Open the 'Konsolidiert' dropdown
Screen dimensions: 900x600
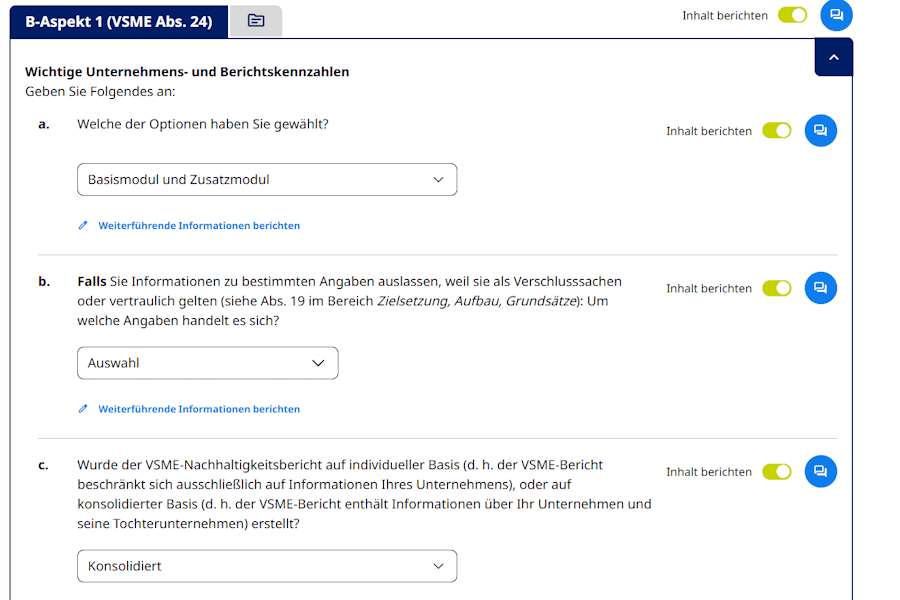[x=267, y=566]
